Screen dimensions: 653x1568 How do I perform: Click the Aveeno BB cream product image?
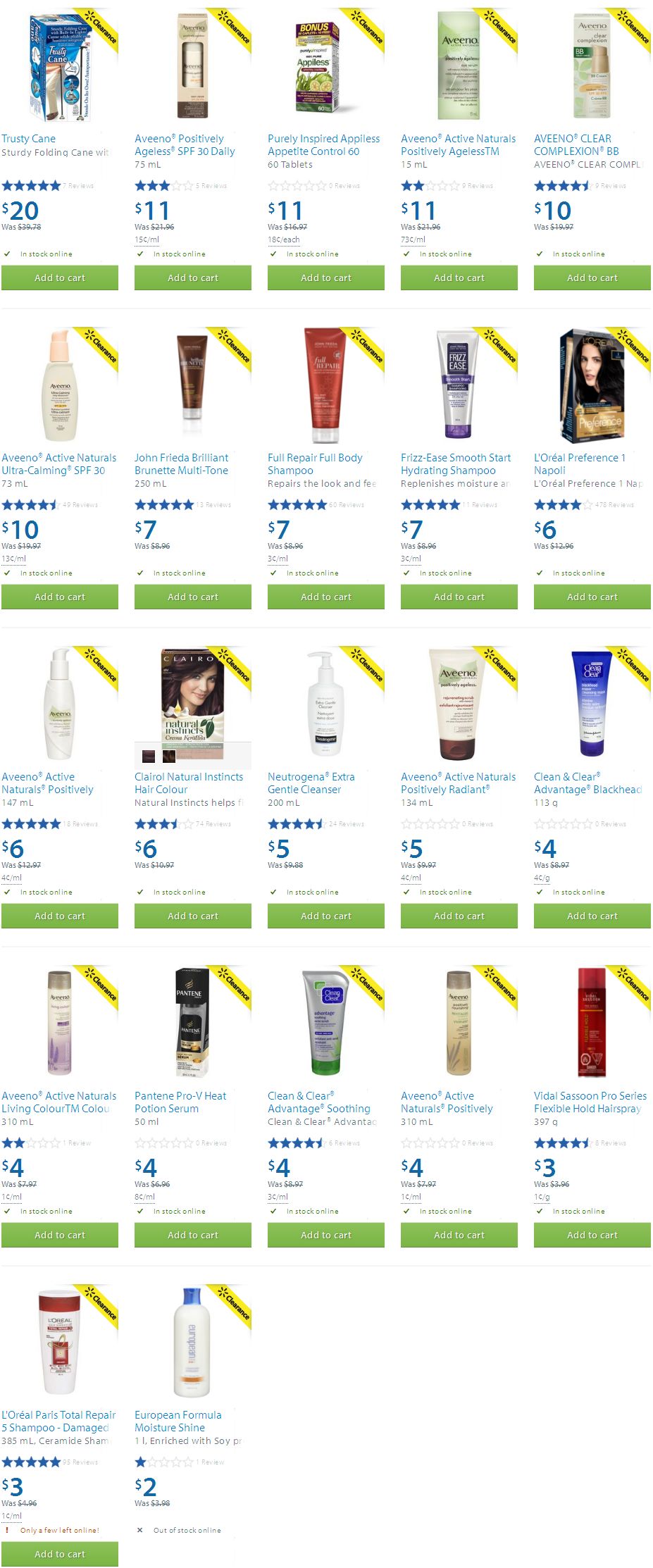[592, 66]
